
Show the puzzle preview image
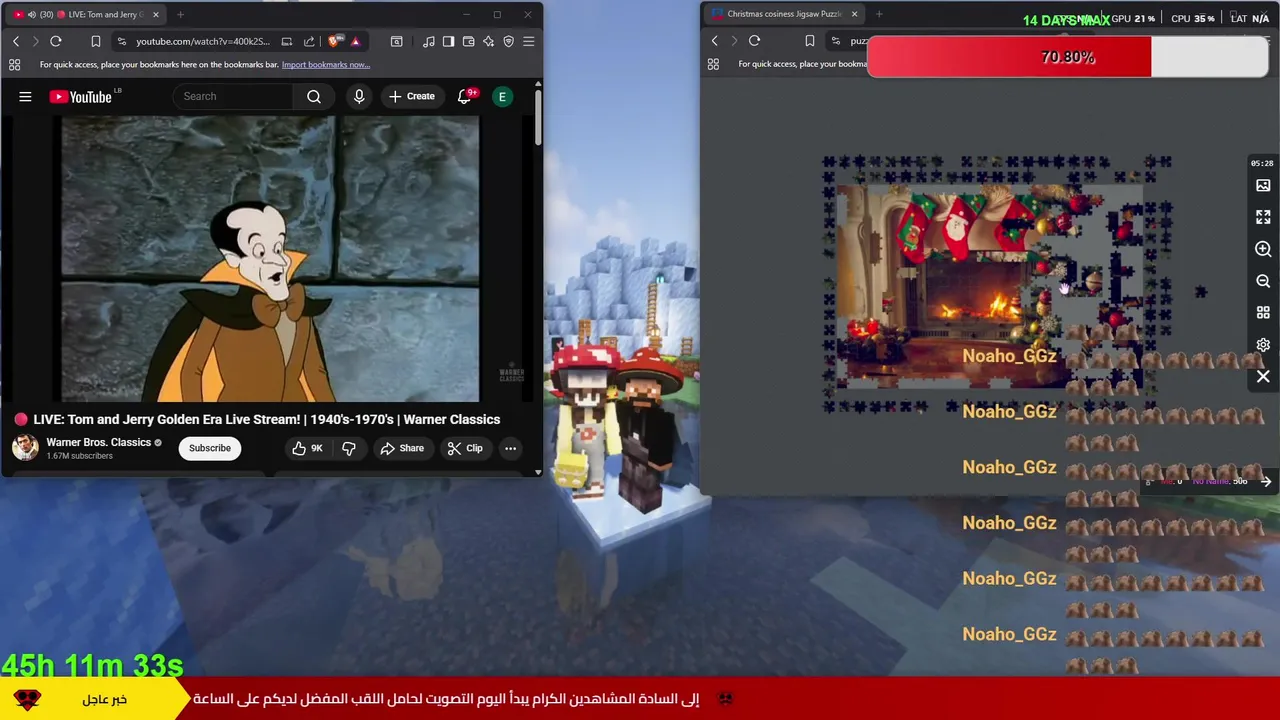coord(1263,185)
